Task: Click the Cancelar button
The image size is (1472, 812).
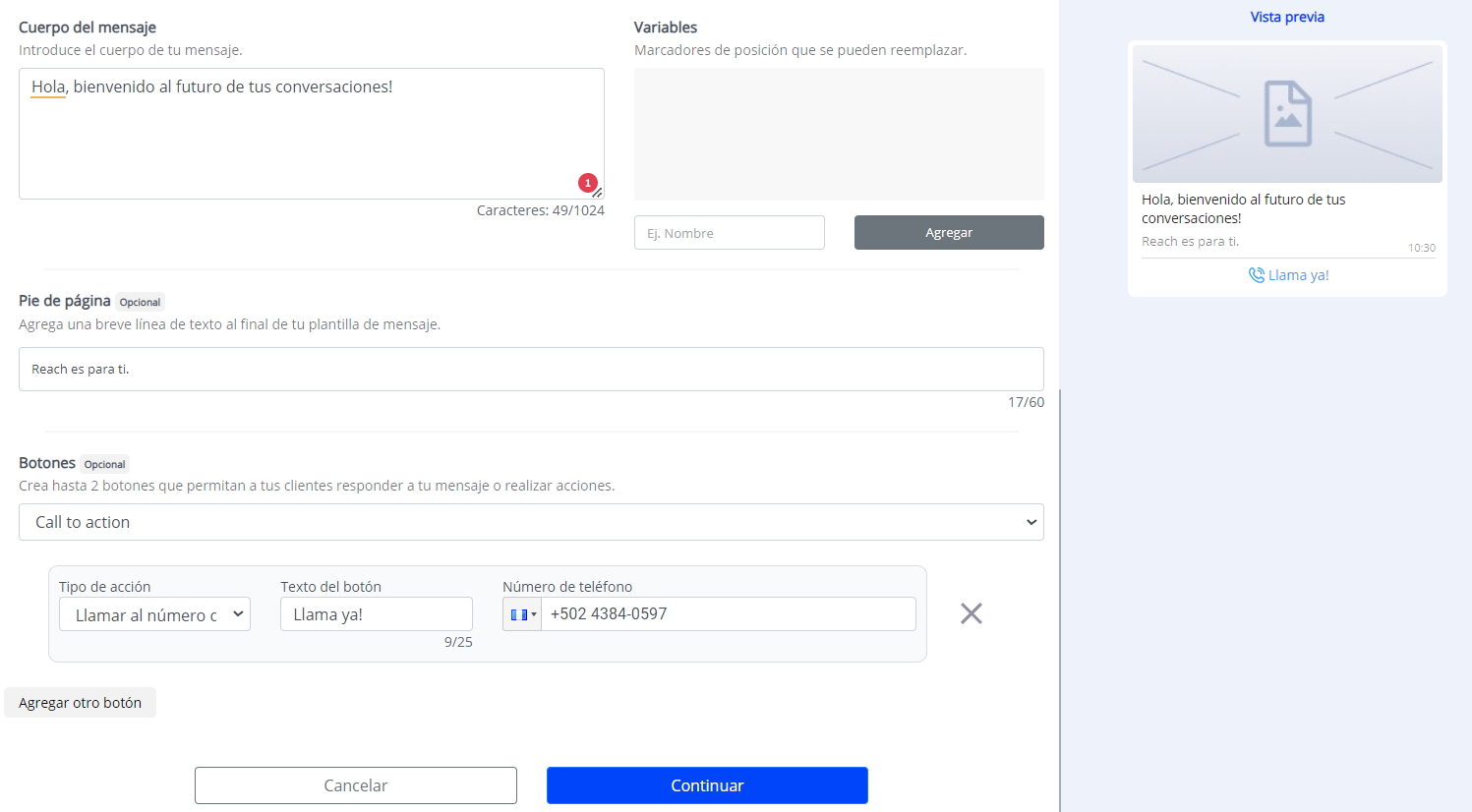Action: pos(355,785)
